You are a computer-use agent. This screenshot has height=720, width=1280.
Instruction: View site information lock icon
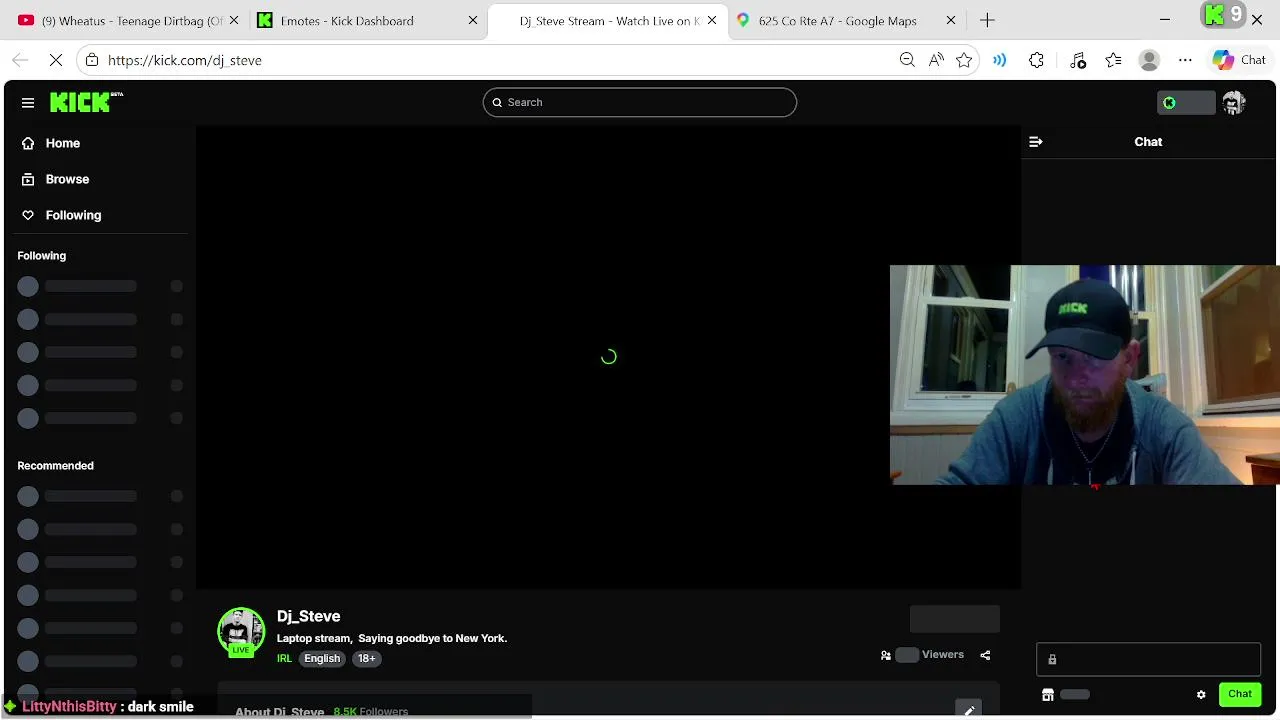coord(92,60)
